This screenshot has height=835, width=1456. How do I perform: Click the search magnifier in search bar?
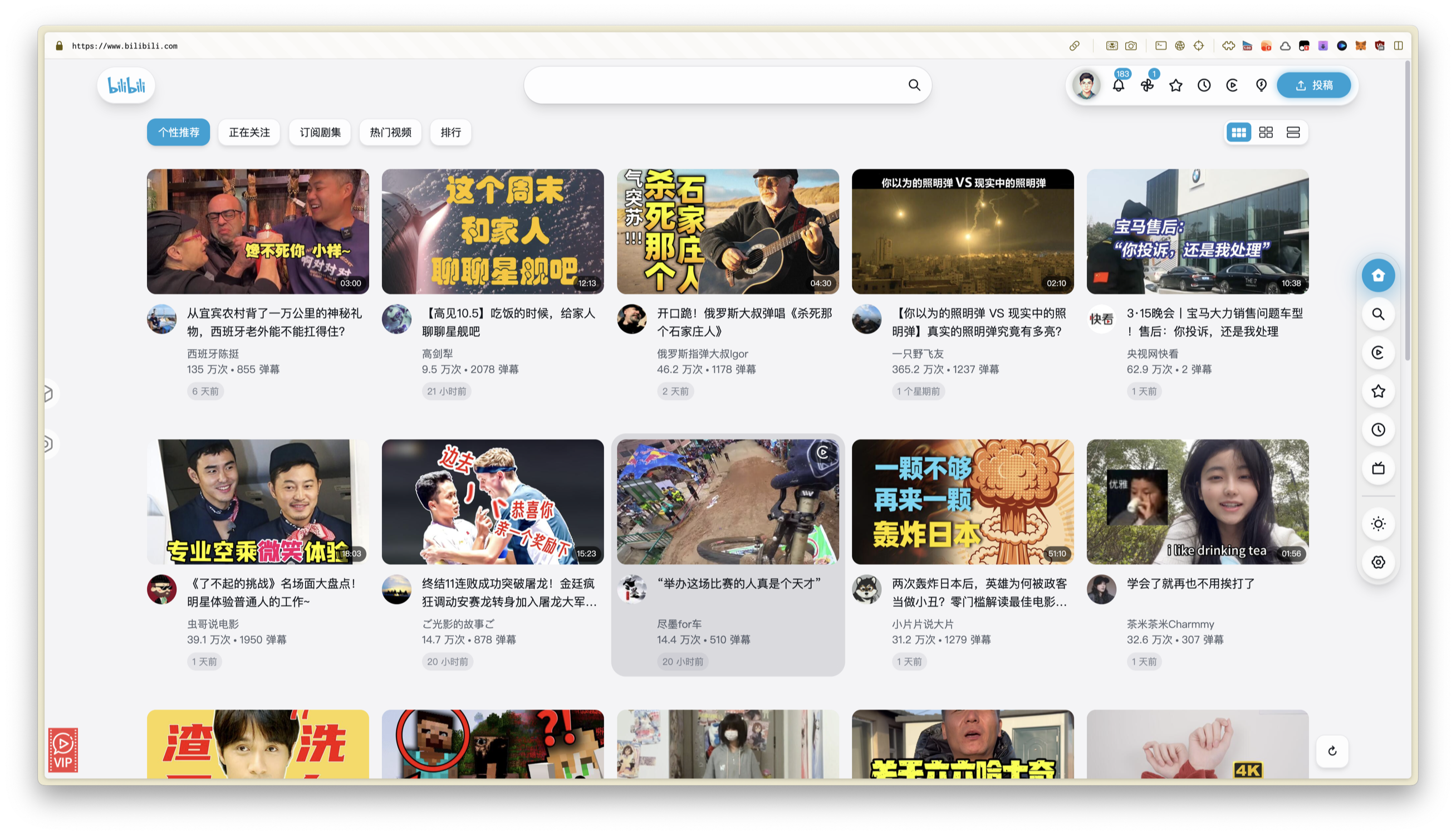pyautogui.click(x=914, y=85)
